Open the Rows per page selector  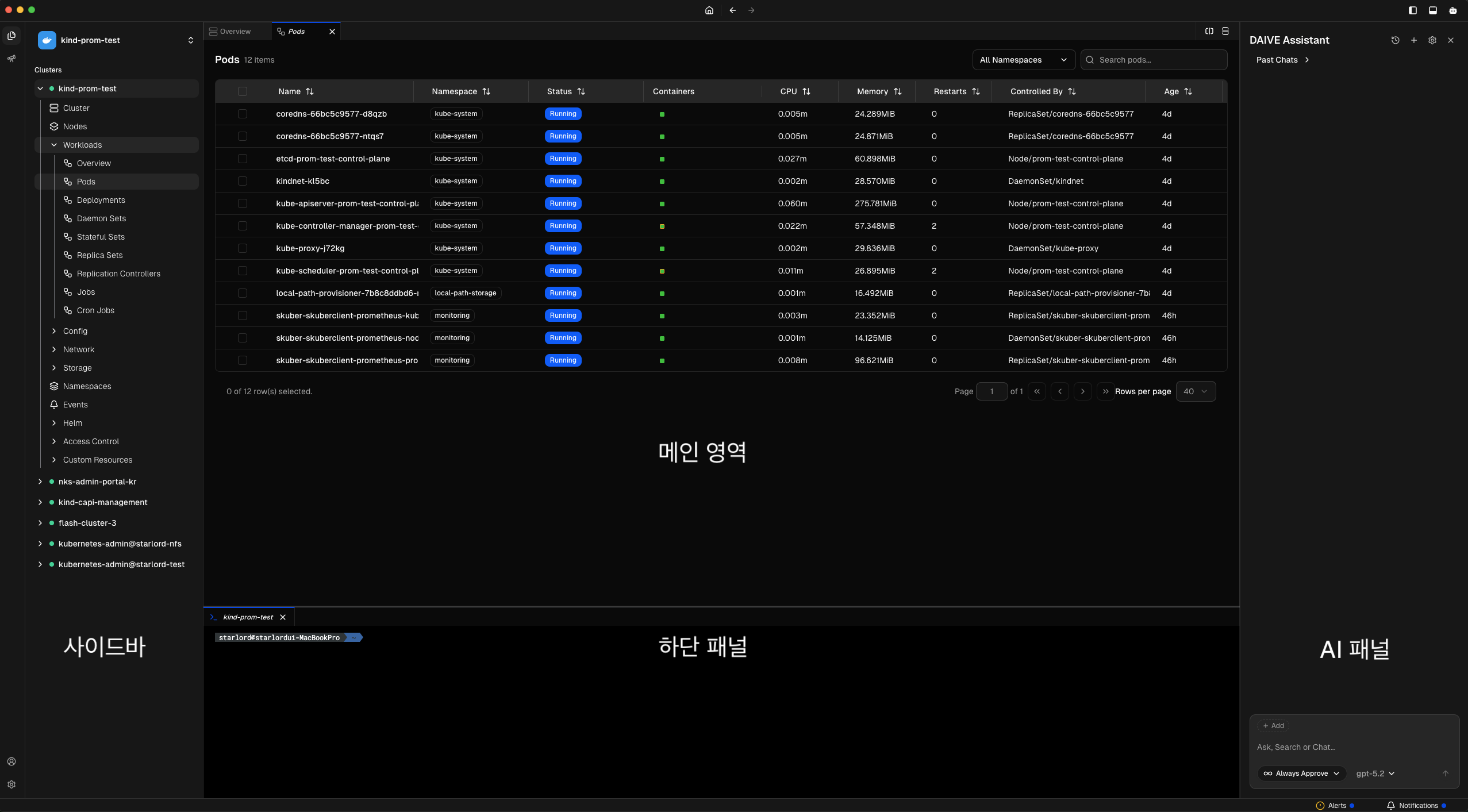(x=1196, y=391)
